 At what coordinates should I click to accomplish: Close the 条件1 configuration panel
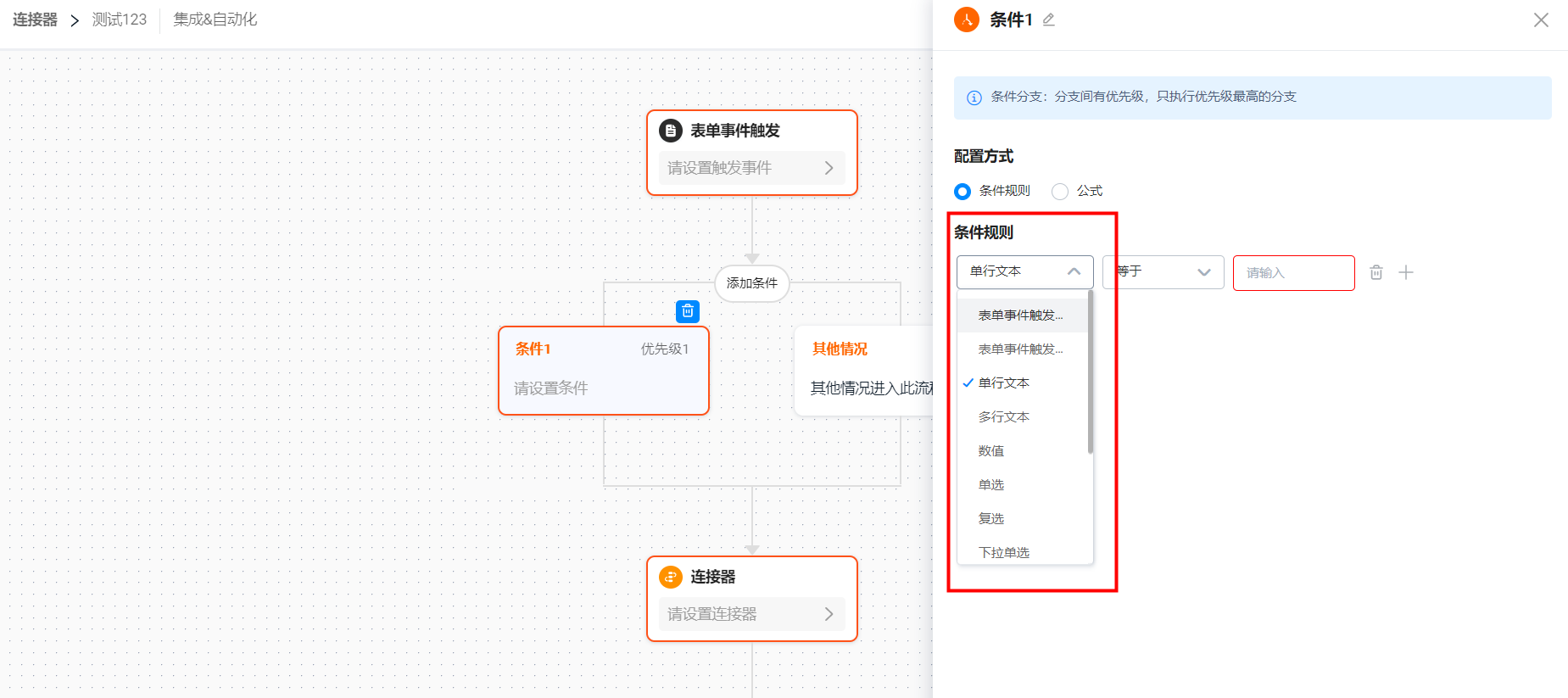[x=1541, y=20]
